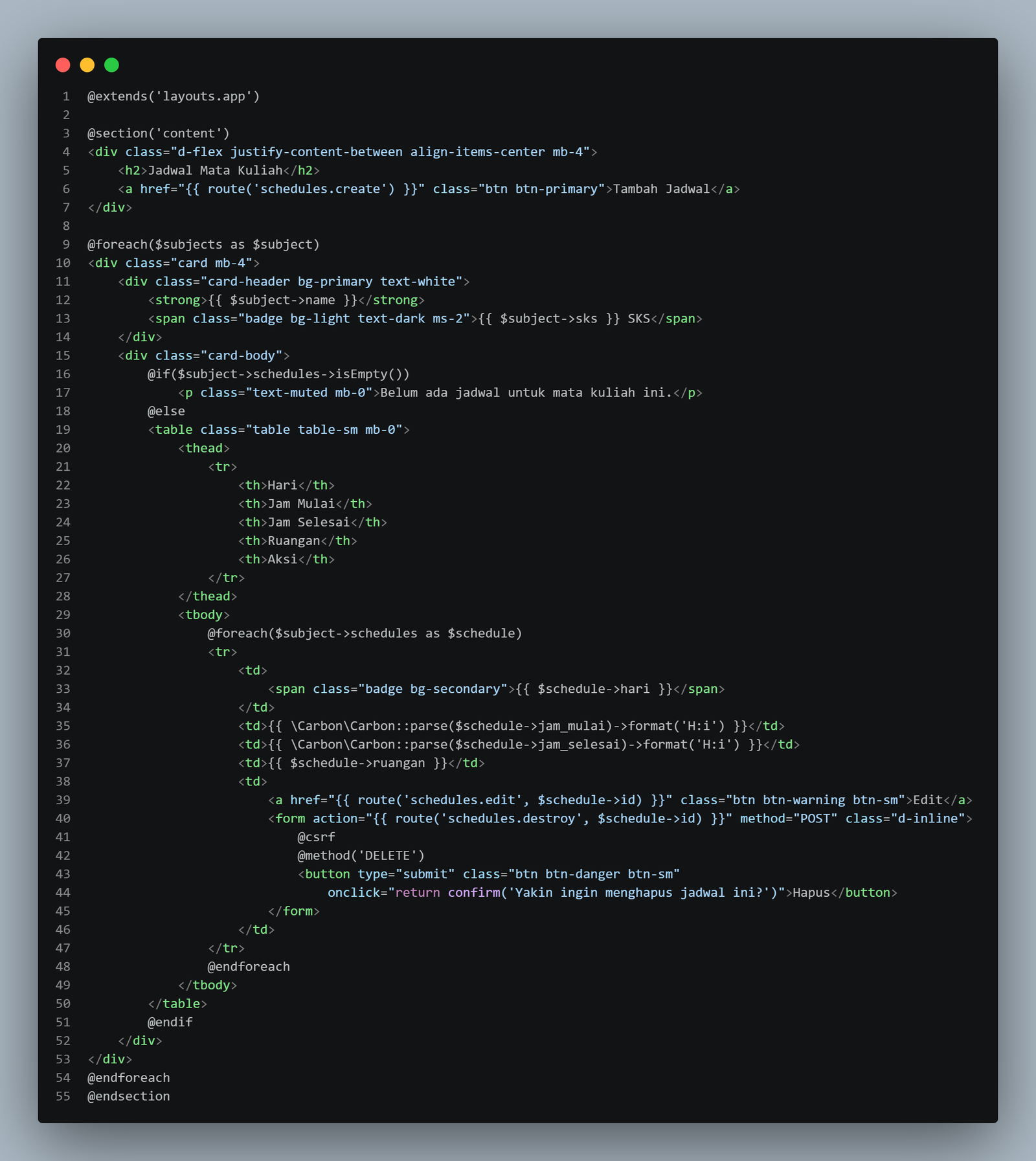Screen dimensions: 1036x1161
Task: Click the method="POST" attribute
Action: point(789,819)
